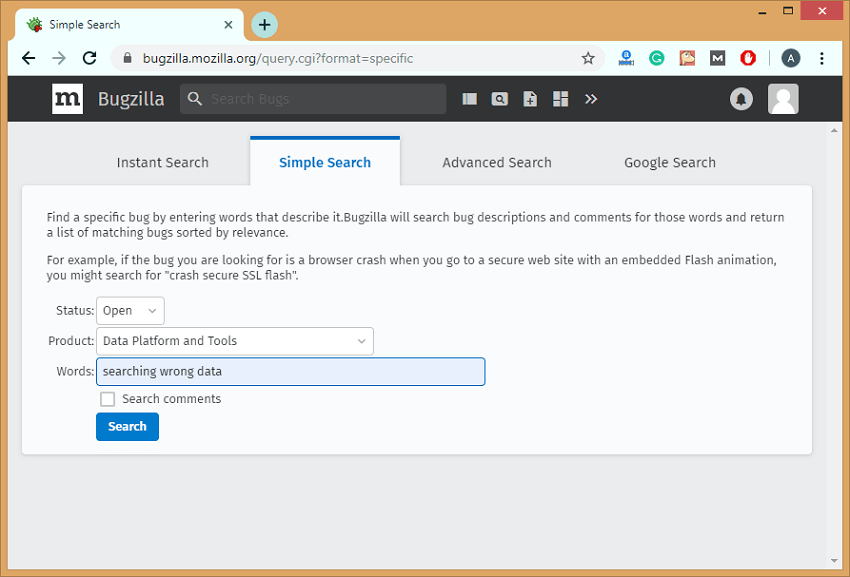Image resolution: width=850 pixels, height=577 pixels.
Task: View site info via the padlock icon
Action: click(128, 58)
